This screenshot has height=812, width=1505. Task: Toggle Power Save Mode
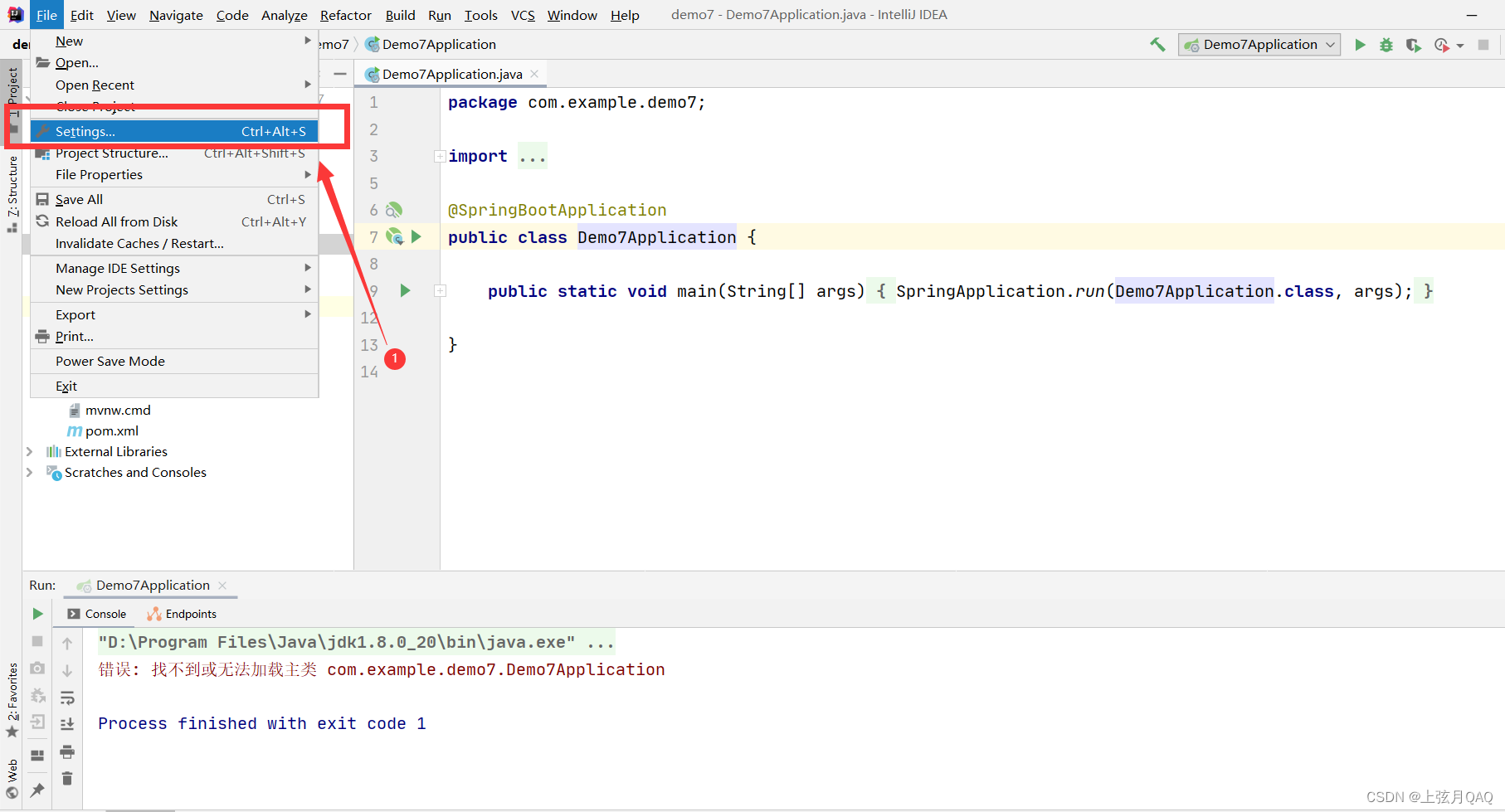coord(174,361)
